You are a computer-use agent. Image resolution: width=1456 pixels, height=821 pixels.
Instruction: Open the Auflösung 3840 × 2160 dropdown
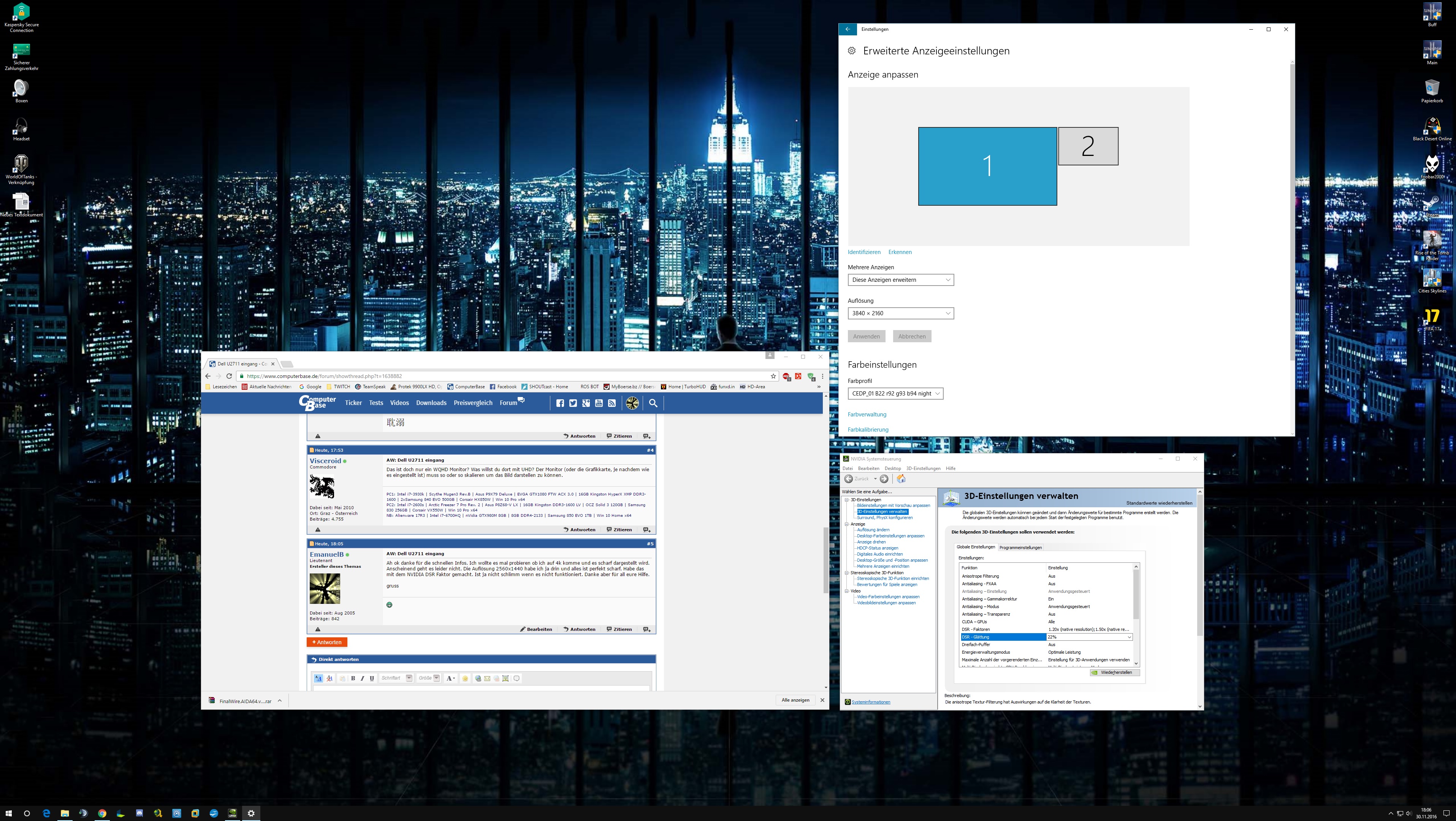click(x=900, y=313)
